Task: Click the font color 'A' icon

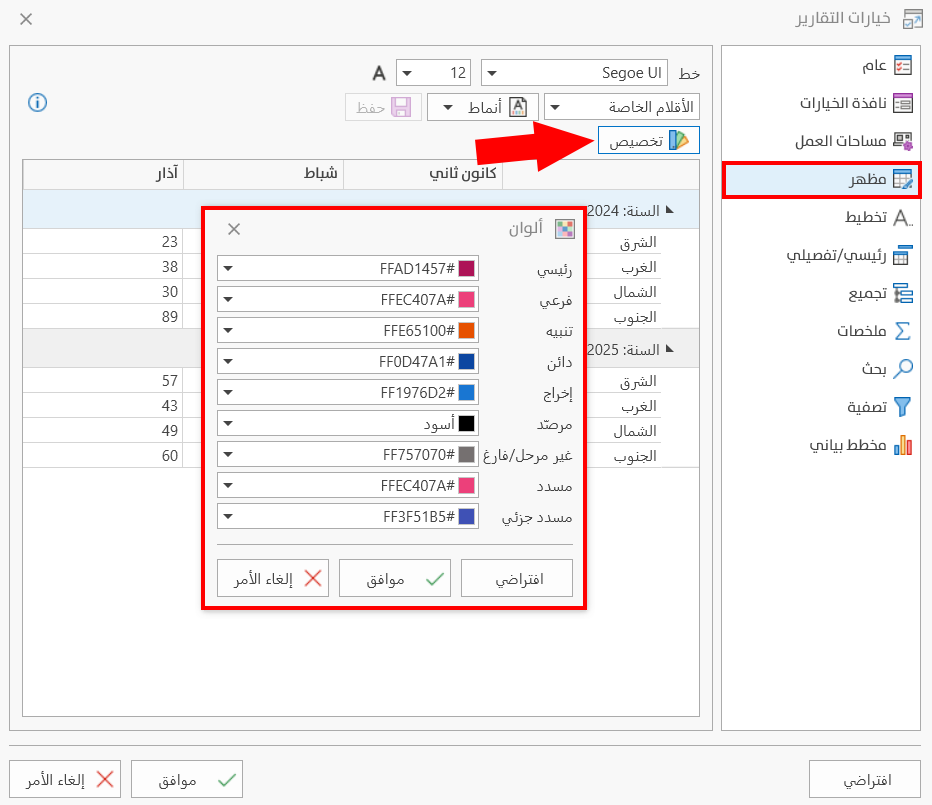Action: pos(379,73)
